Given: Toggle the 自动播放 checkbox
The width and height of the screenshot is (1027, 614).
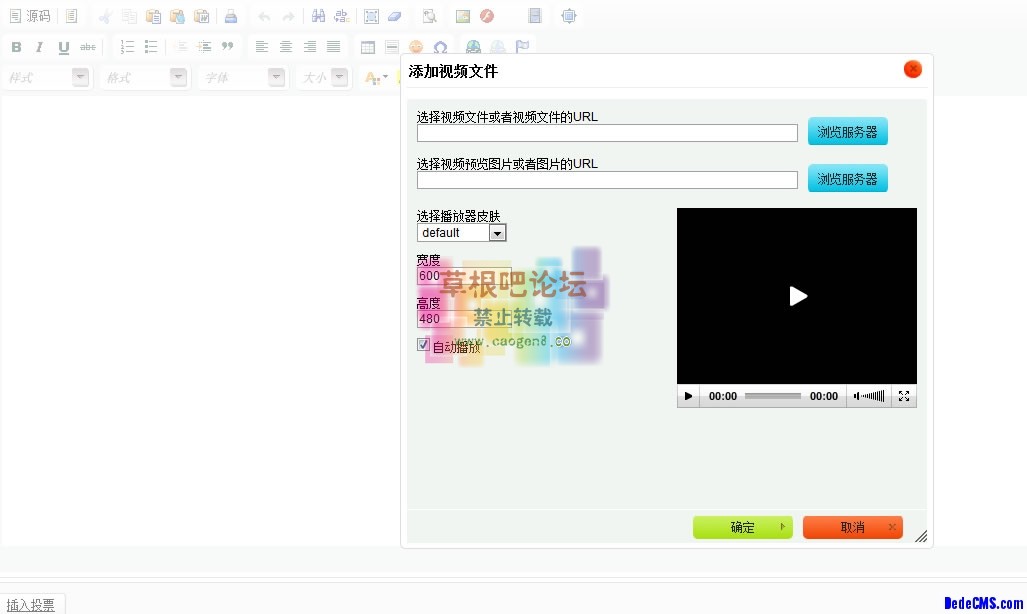Looking at the screenshot, I should point(424,345).
